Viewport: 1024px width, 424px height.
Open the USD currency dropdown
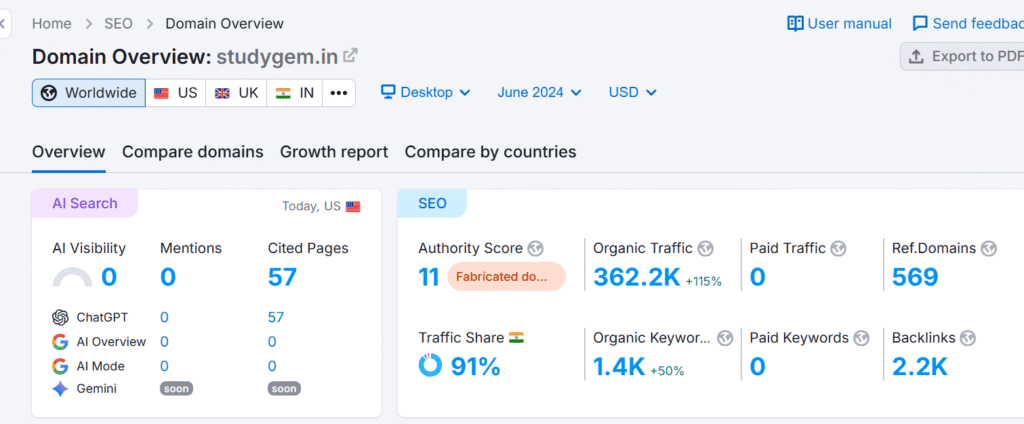tap(632, 92)
